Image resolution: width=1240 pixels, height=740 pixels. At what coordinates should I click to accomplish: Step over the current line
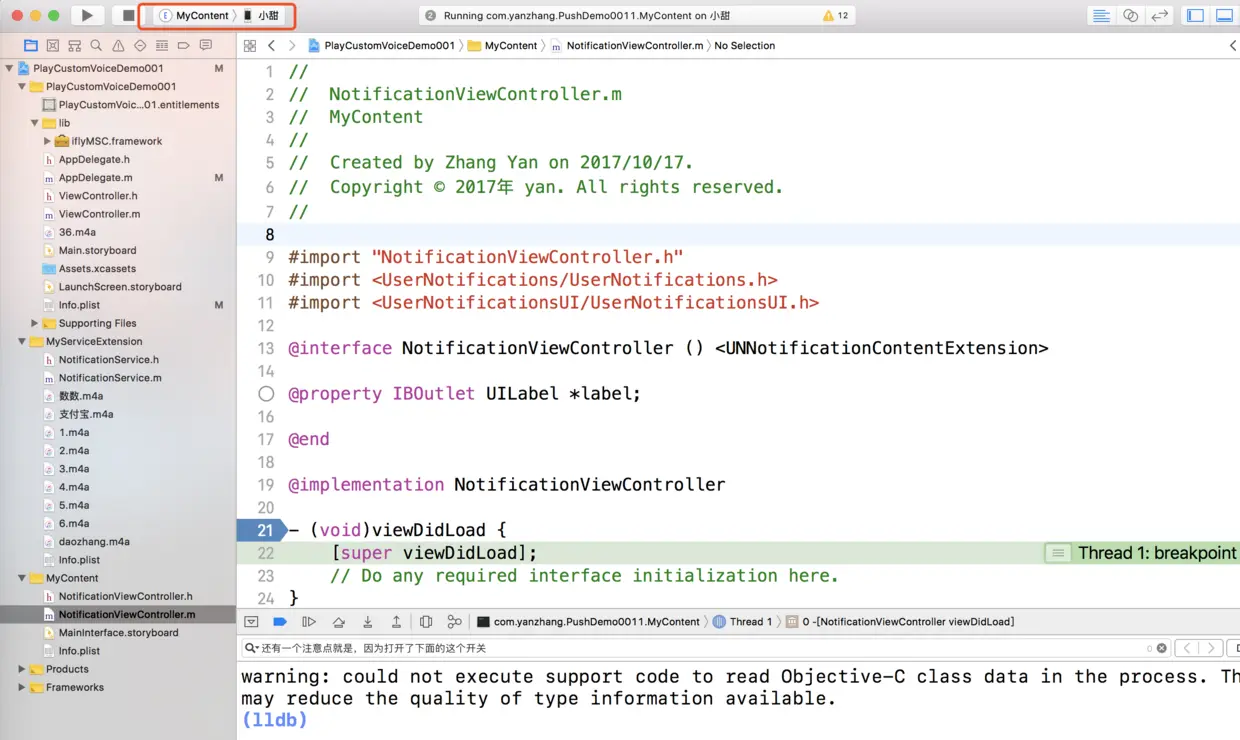click(339, 622)
